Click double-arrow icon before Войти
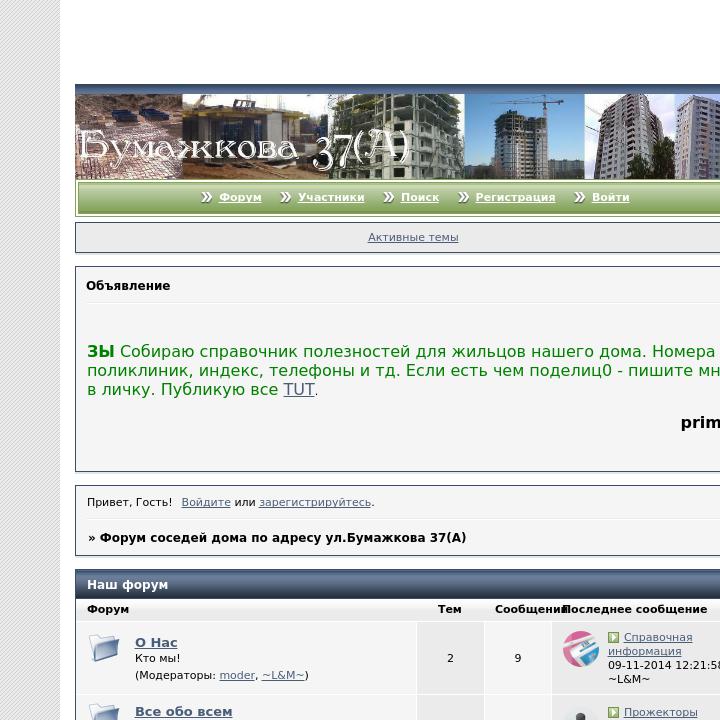This screenshot has width=720, height=720. (x=579, y=197)
